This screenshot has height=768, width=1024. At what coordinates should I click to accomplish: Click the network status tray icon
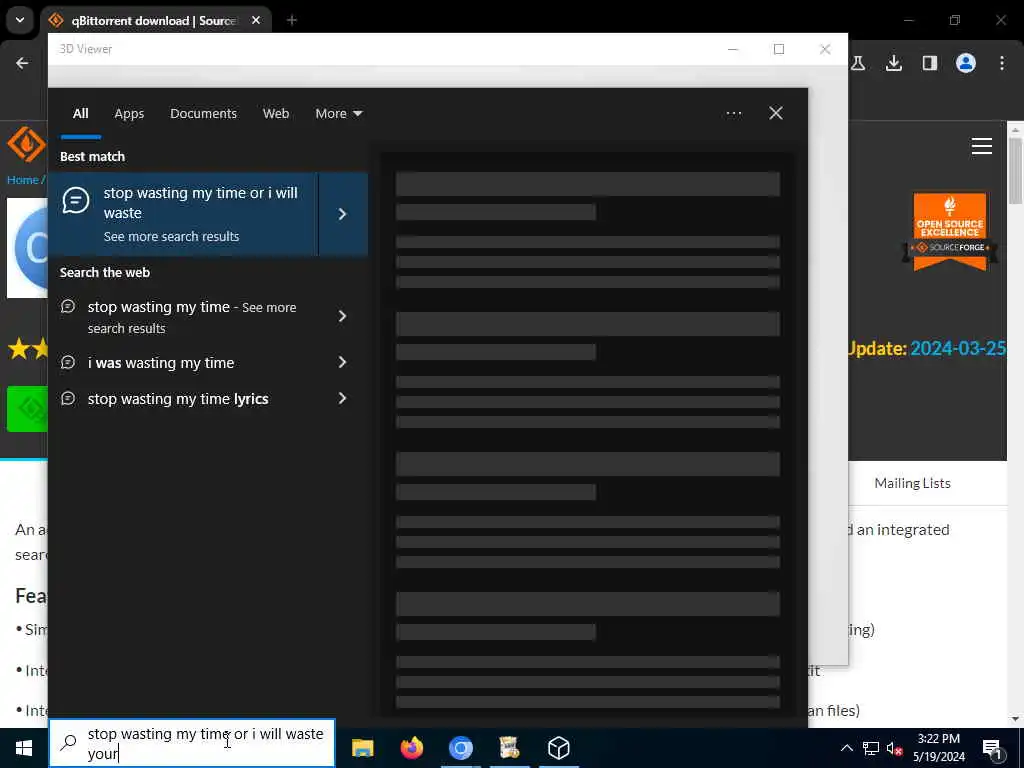pos(871,748)
